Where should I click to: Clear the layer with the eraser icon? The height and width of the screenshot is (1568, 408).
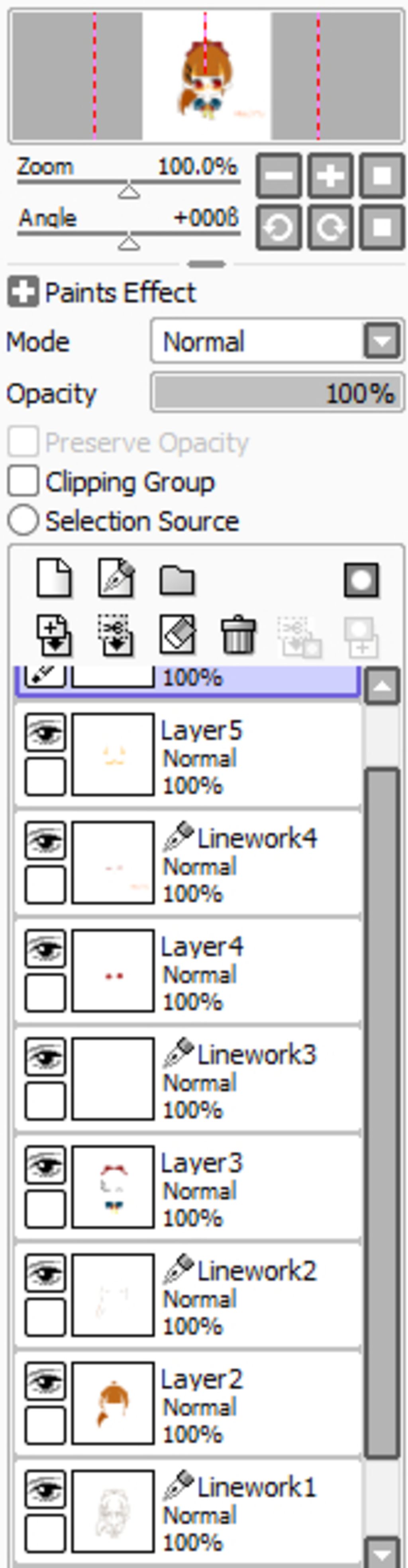pyautogui.click(x=177, y=634)
